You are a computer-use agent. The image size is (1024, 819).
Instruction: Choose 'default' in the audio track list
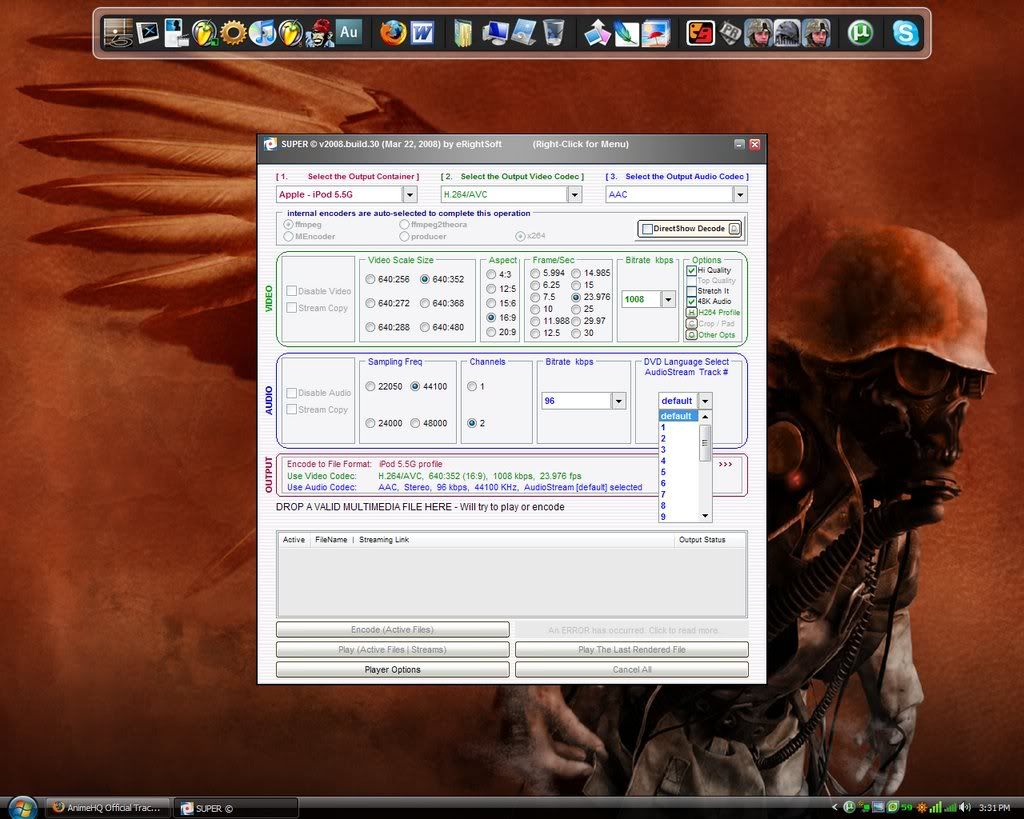coord(679,416)
